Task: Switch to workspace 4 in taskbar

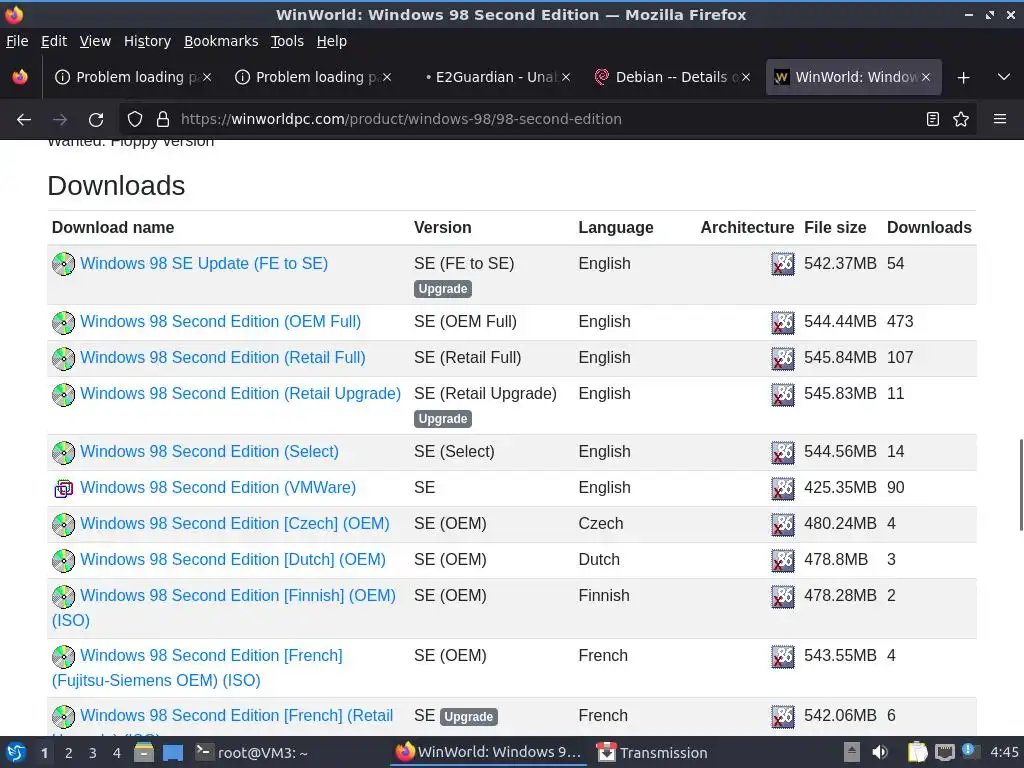Action: tap(117, 753)
